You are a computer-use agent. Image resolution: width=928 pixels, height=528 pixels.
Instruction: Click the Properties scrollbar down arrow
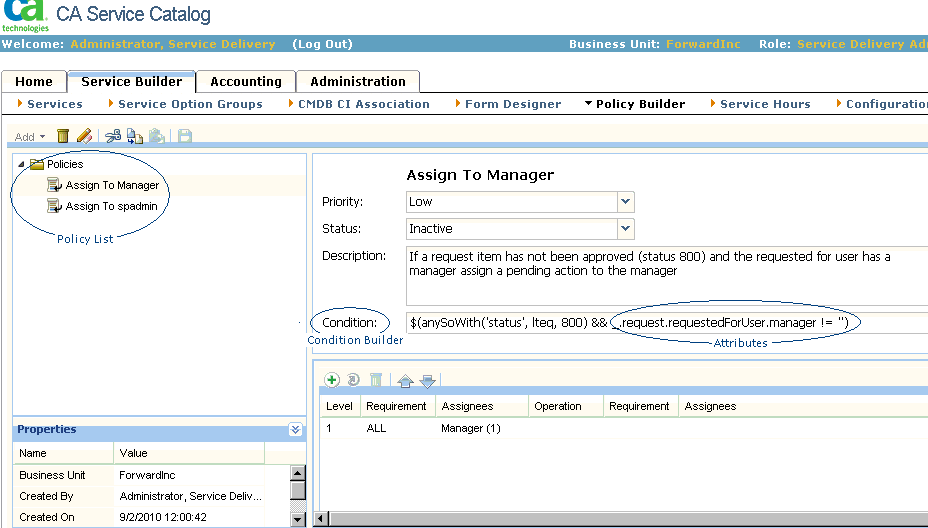297,519
